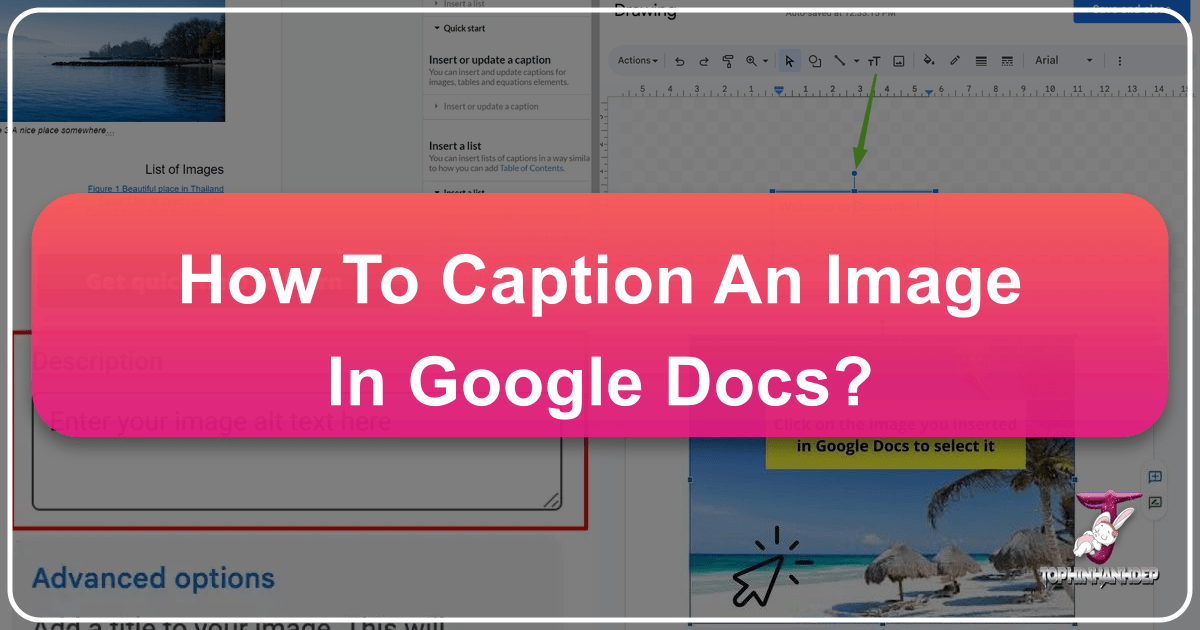Pick the Text box tool
This screenshot has height=630, width=1200.
[874, 61]
